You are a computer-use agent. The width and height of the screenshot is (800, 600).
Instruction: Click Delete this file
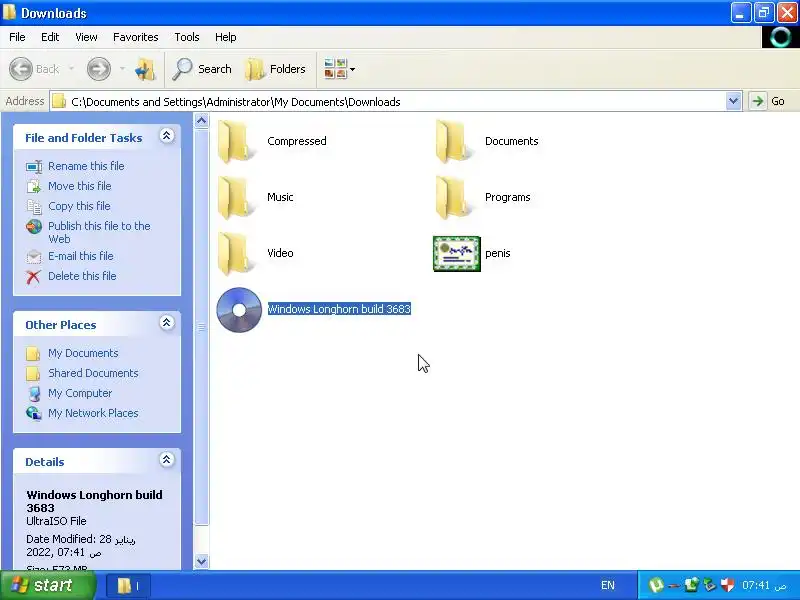pos(82,276)
